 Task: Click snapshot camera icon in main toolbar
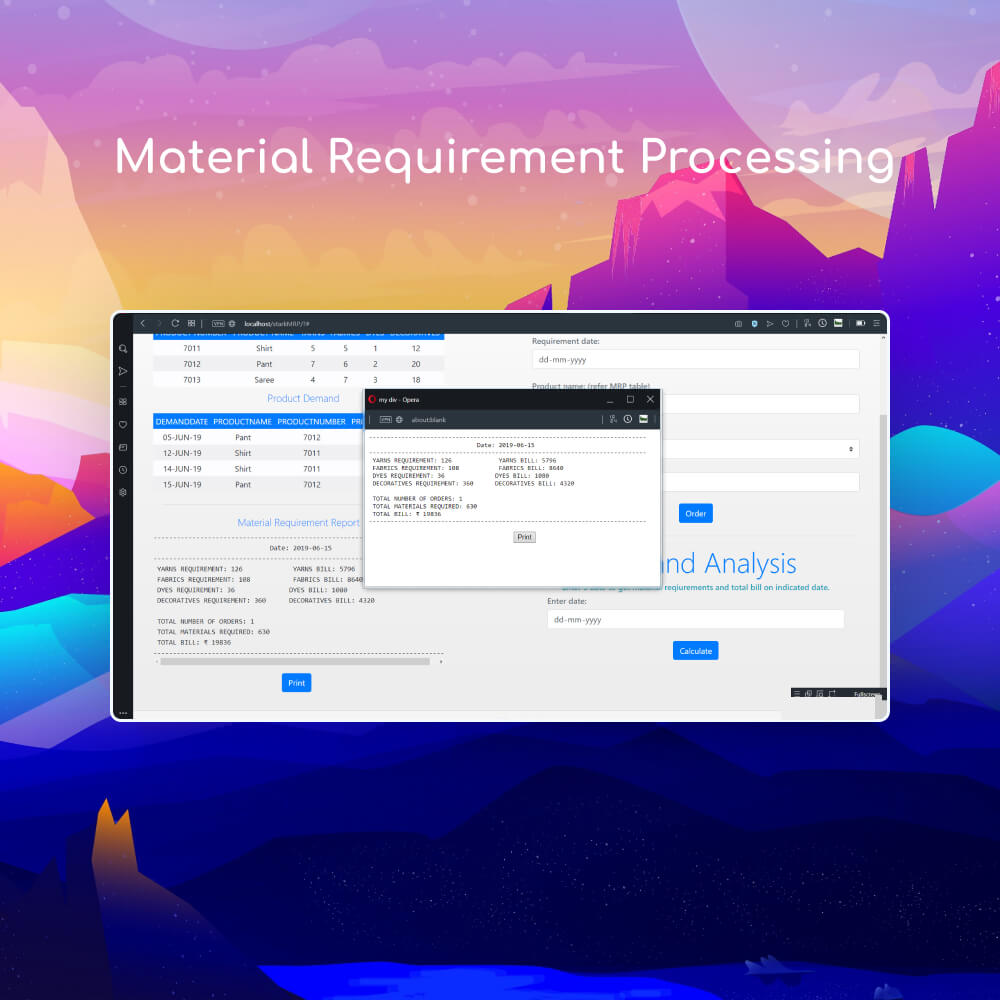click(739, 324)
